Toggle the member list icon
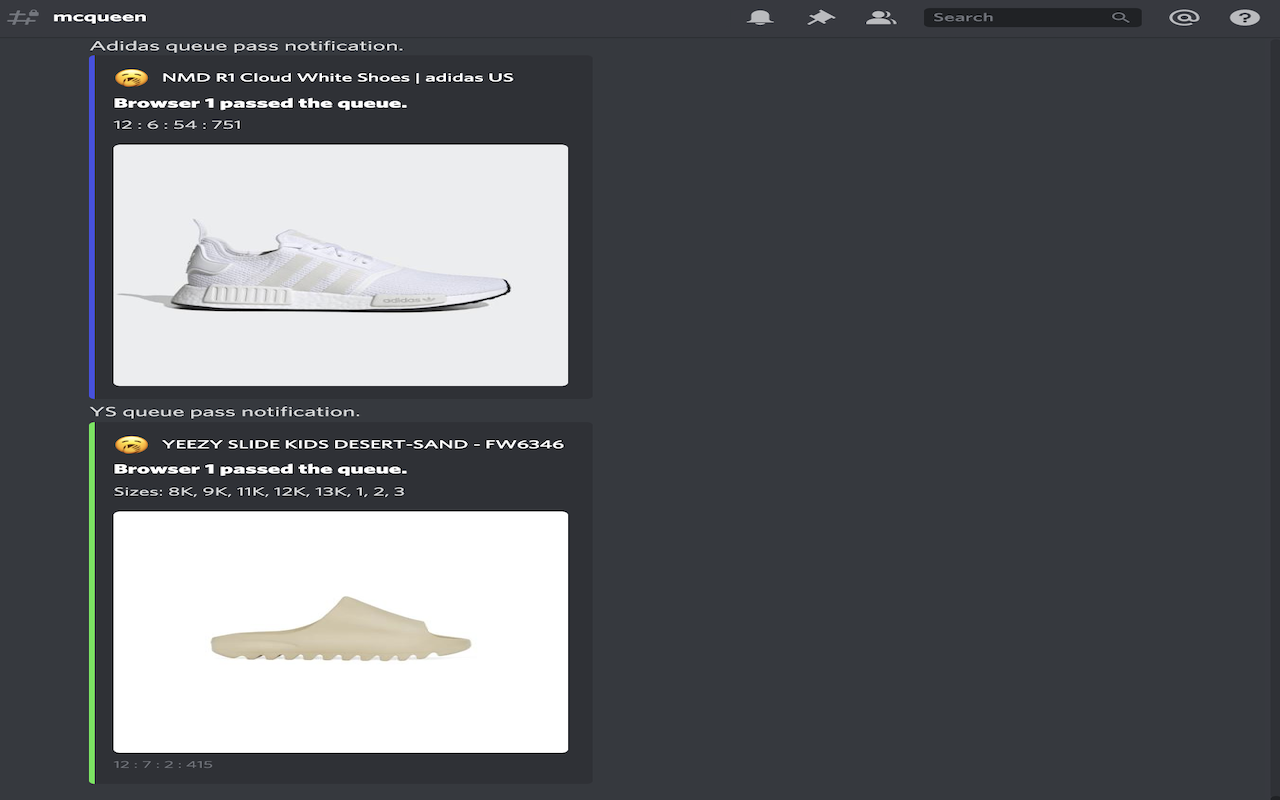This screenshot has height=800, width=1280. [x=881, y=17]
